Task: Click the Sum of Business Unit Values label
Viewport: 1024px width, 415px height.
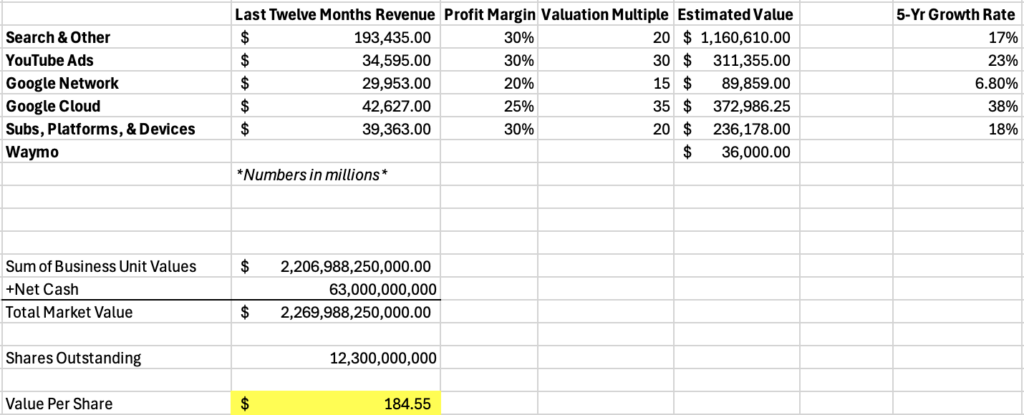Action: point(99,266)
